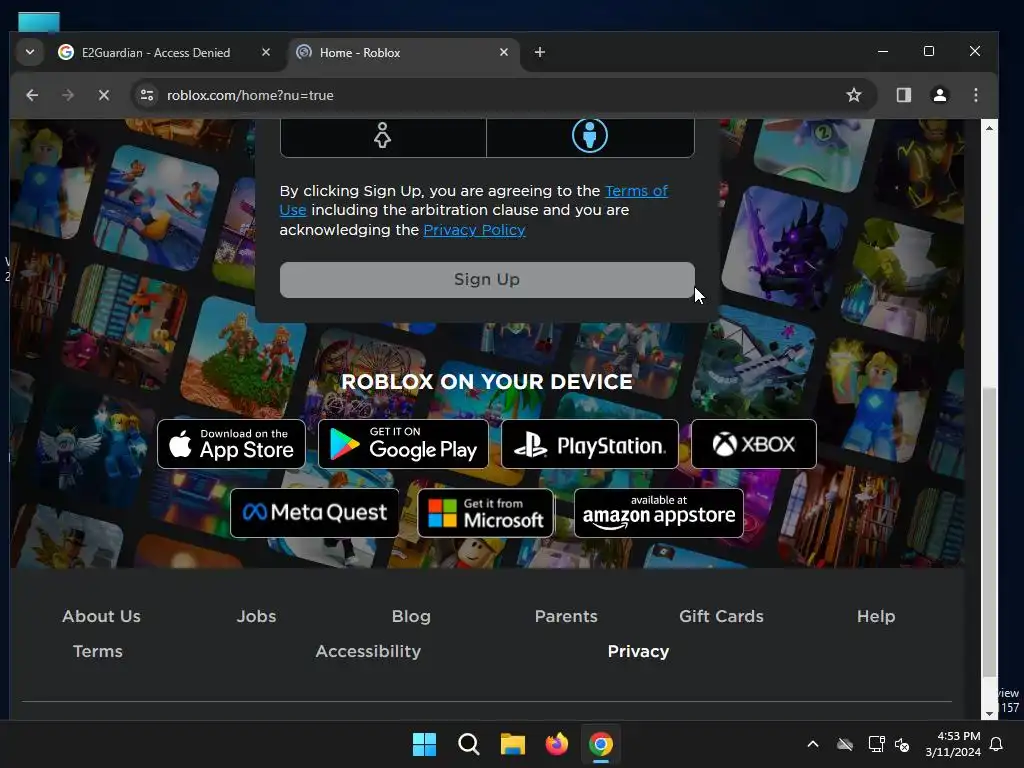This screenshot has height=768, width=1024.
Task: Open the Terms footer link
Action: click(97, 651)
